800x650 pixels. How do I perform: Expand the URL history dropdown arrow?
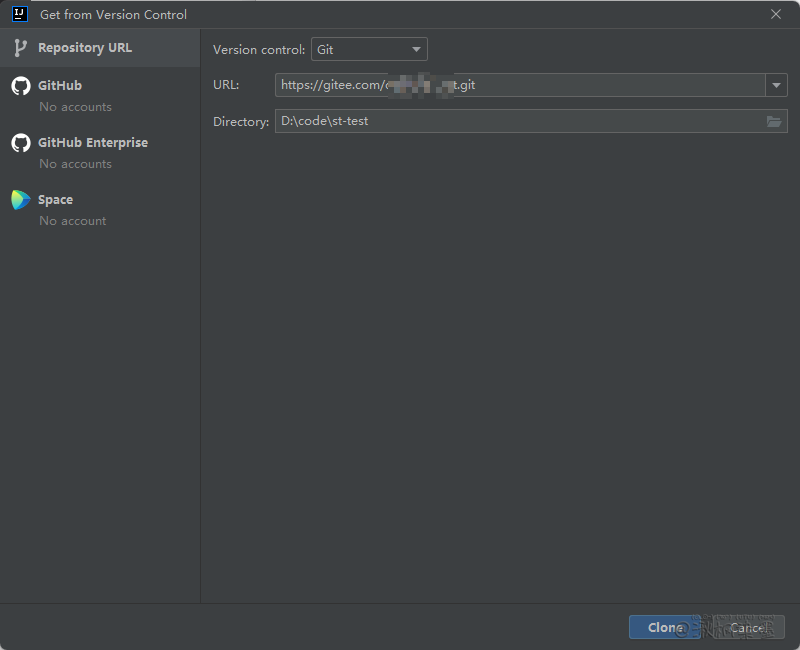point(777,86)
